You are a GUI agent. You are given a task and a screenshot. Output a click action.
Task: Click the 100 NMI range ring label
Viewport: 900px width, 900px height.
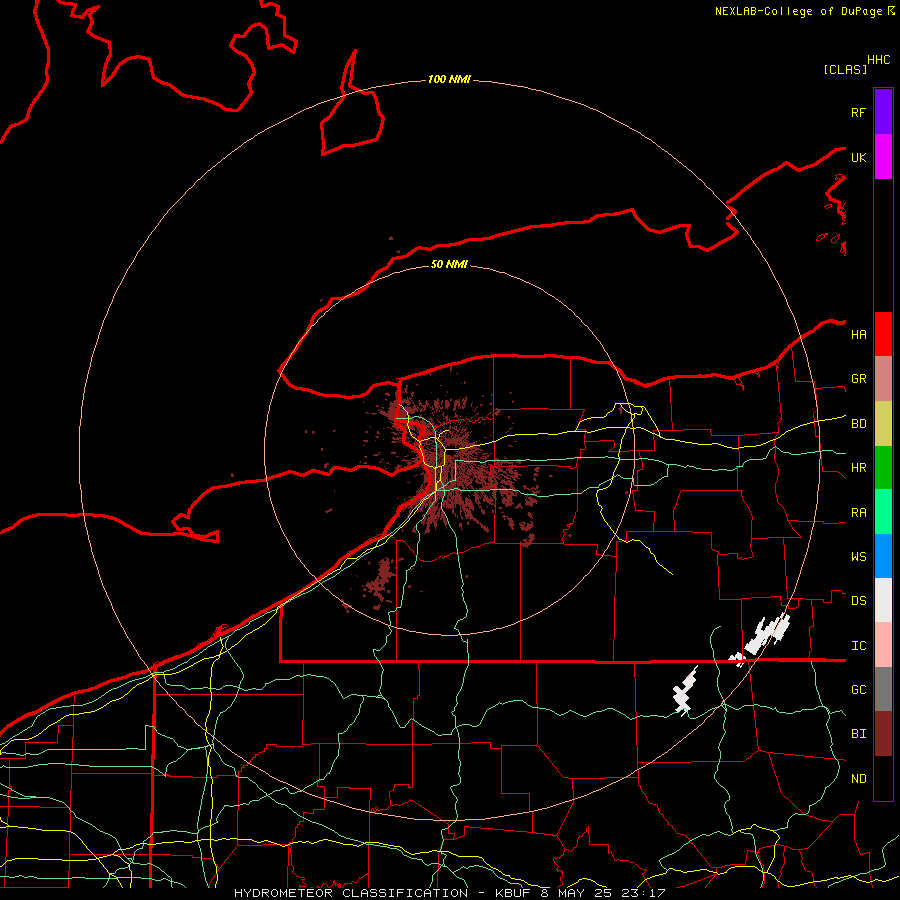pyautogui.click(x=449, y=79)
